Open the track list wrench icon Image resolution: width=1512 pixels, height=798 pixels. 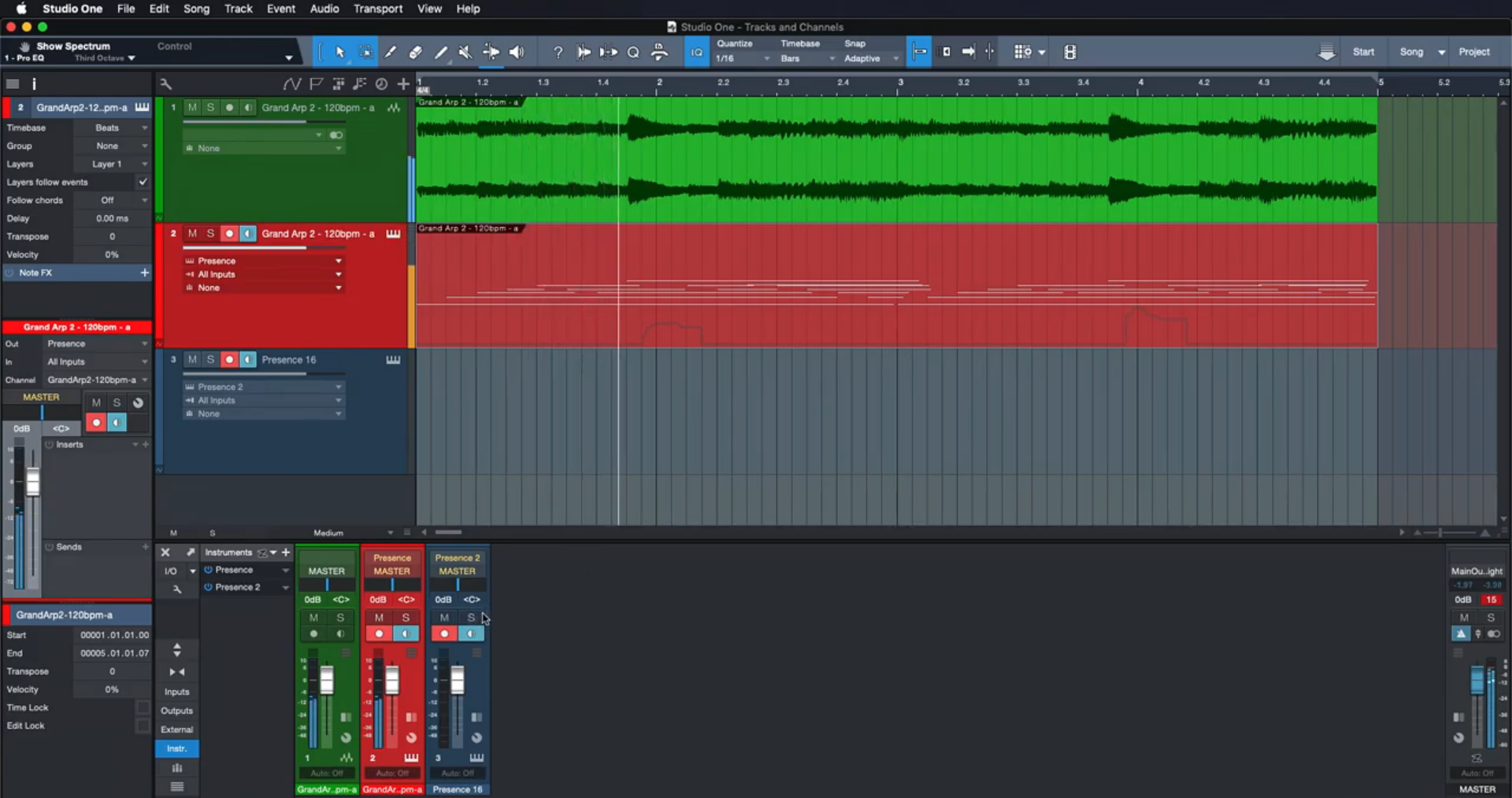(165, 84)
